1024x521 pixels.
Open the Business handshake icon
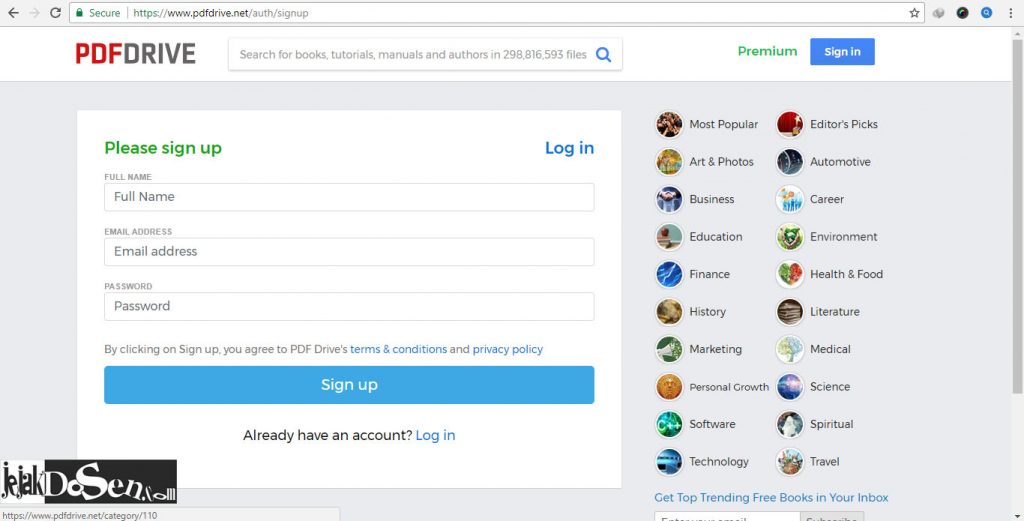(x=669, y=199)
